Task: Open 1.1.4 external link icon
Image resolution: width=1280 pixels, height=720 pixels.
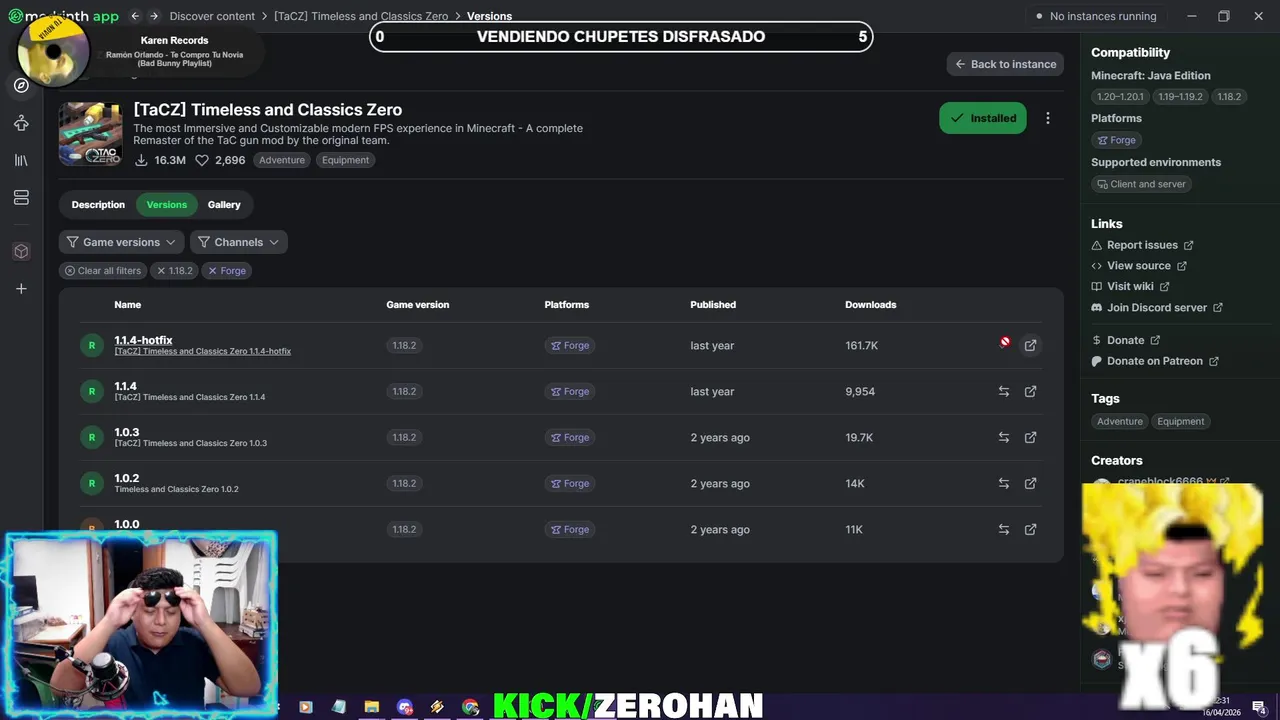Action: (1030, 391)
